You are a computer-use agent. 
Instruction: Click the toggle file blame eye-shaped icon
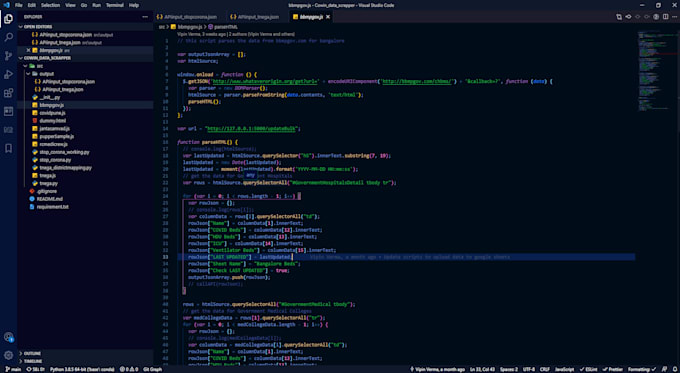tap(628, 17)
